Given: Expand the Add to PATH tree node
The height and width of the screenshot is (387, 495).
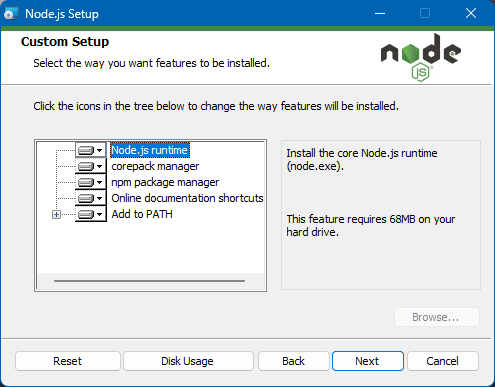Looking at the screenshot, I should (x=56, y=215).
